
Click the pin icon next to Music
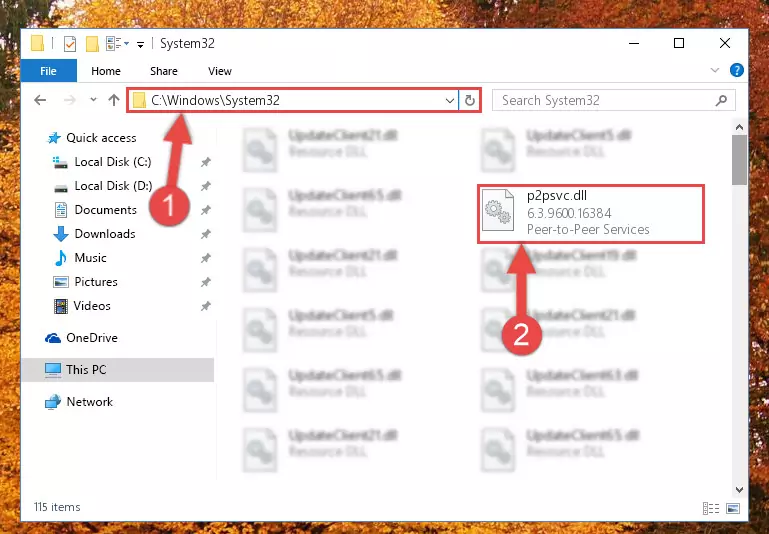205,258
